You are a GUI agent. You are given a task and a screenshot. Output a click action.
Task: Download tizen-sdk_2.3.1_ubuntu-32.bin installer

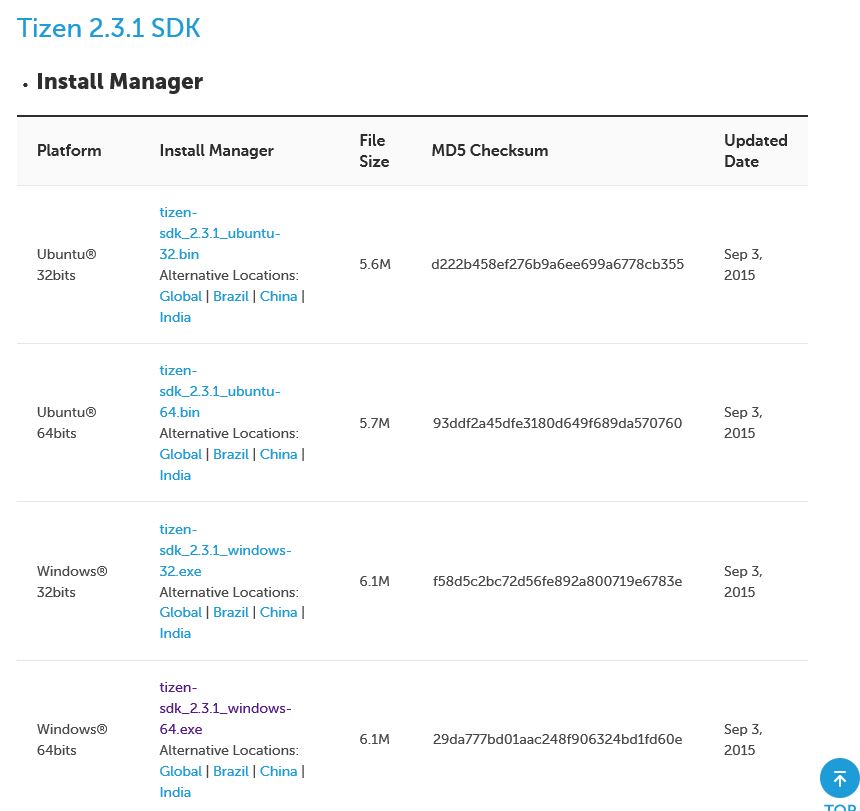(x=219, y=233)
